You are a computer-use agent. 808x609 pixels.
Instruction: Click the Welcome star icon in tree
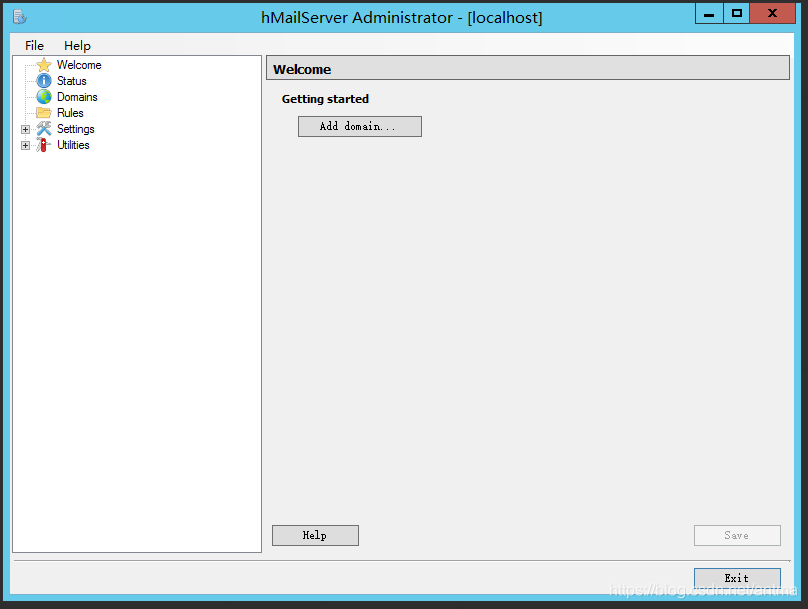pos(44,65)
